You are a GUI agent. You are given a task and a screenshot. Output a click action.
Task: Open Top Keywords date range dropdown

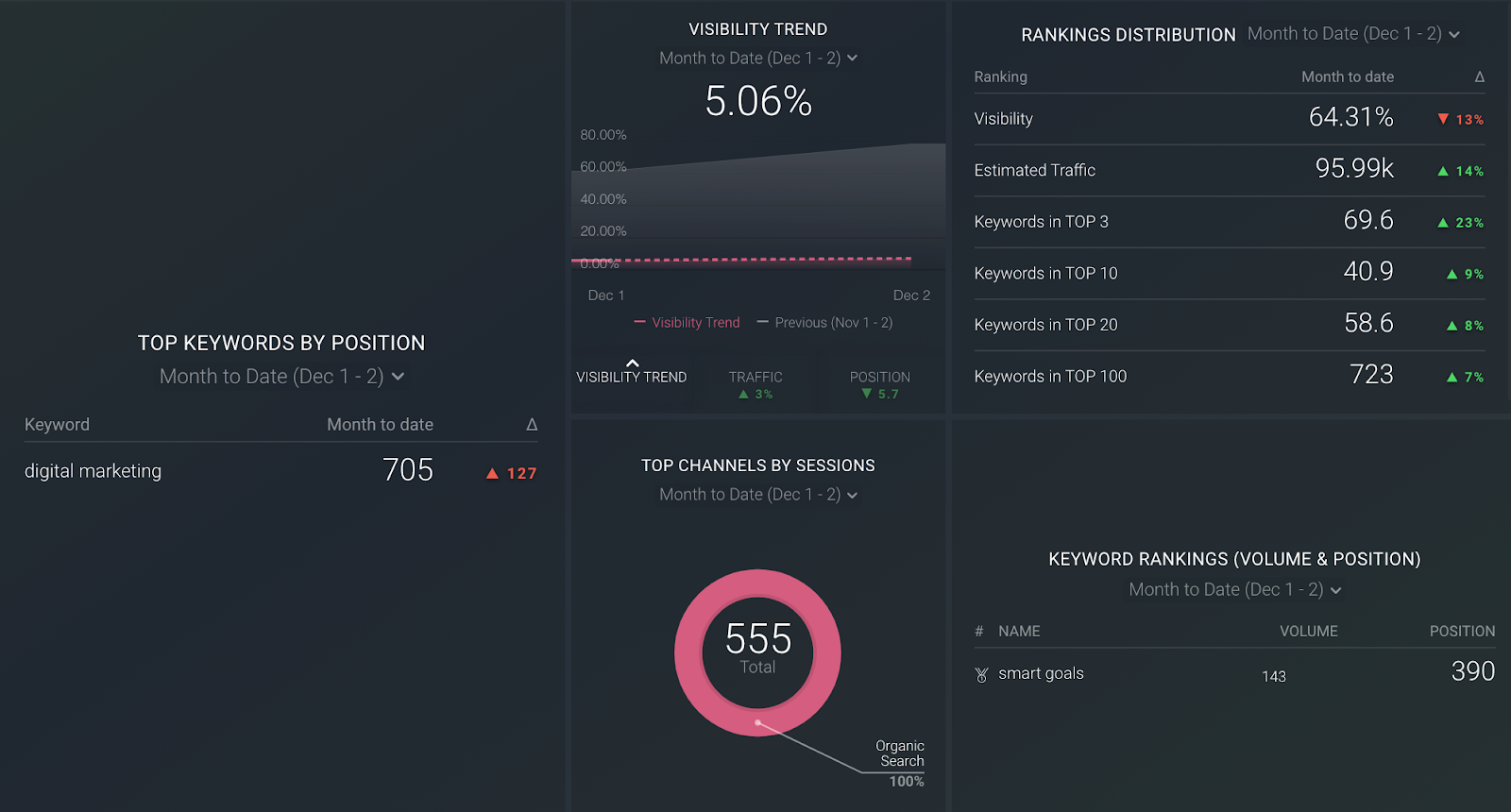point(281,377)
